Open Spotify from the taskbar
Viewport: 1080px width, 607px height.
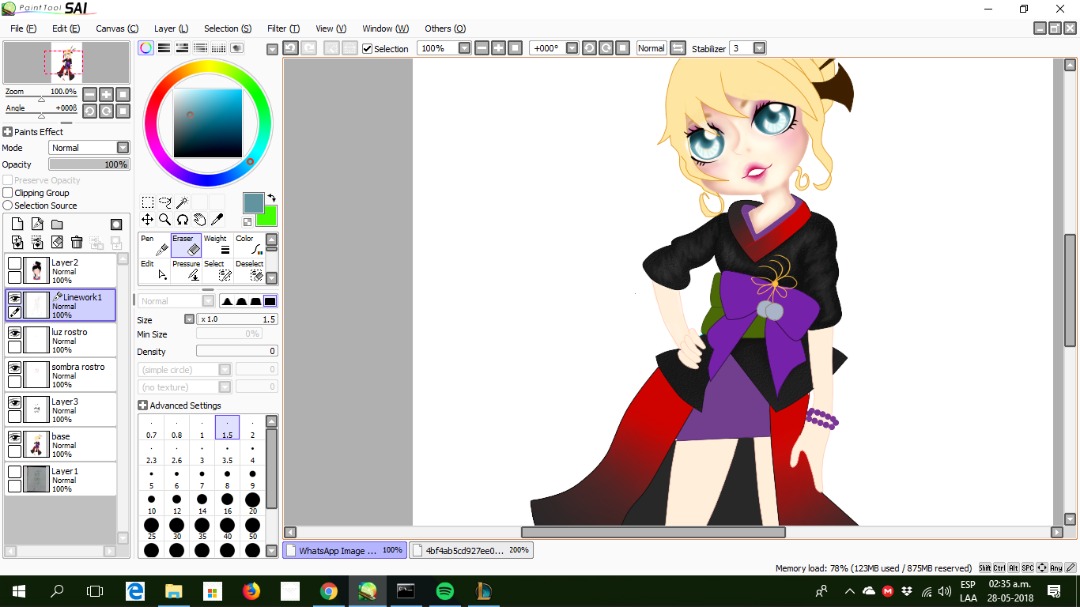(x=445, y=591)
